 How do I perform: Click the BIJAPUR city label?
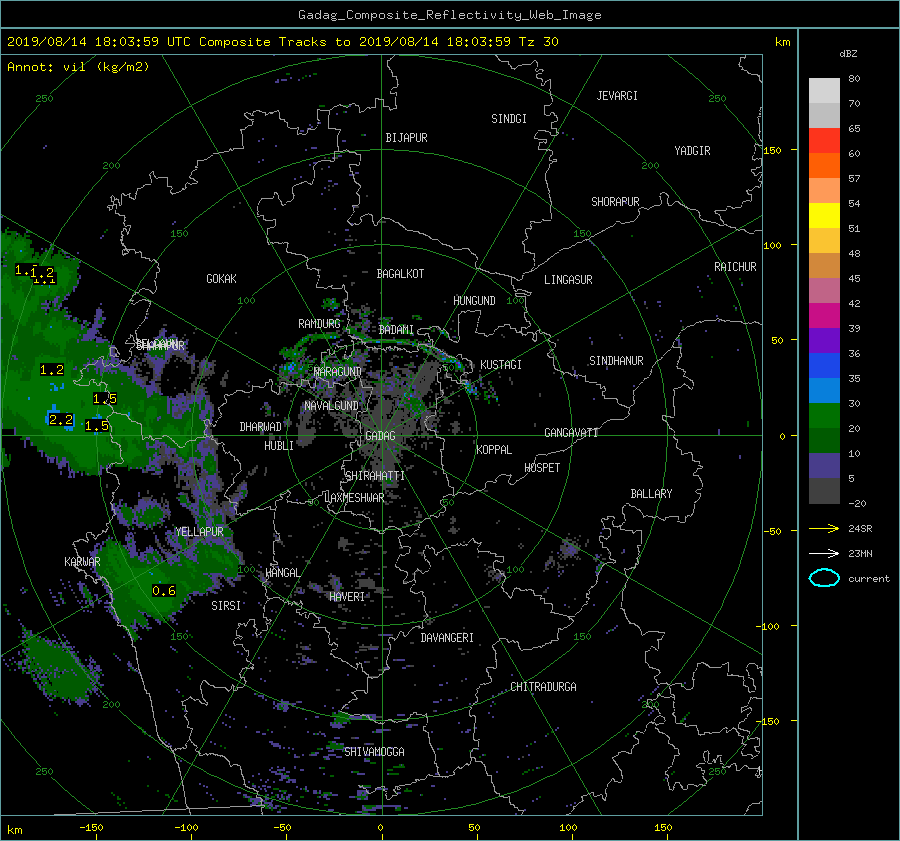click(x=406, y=138)
